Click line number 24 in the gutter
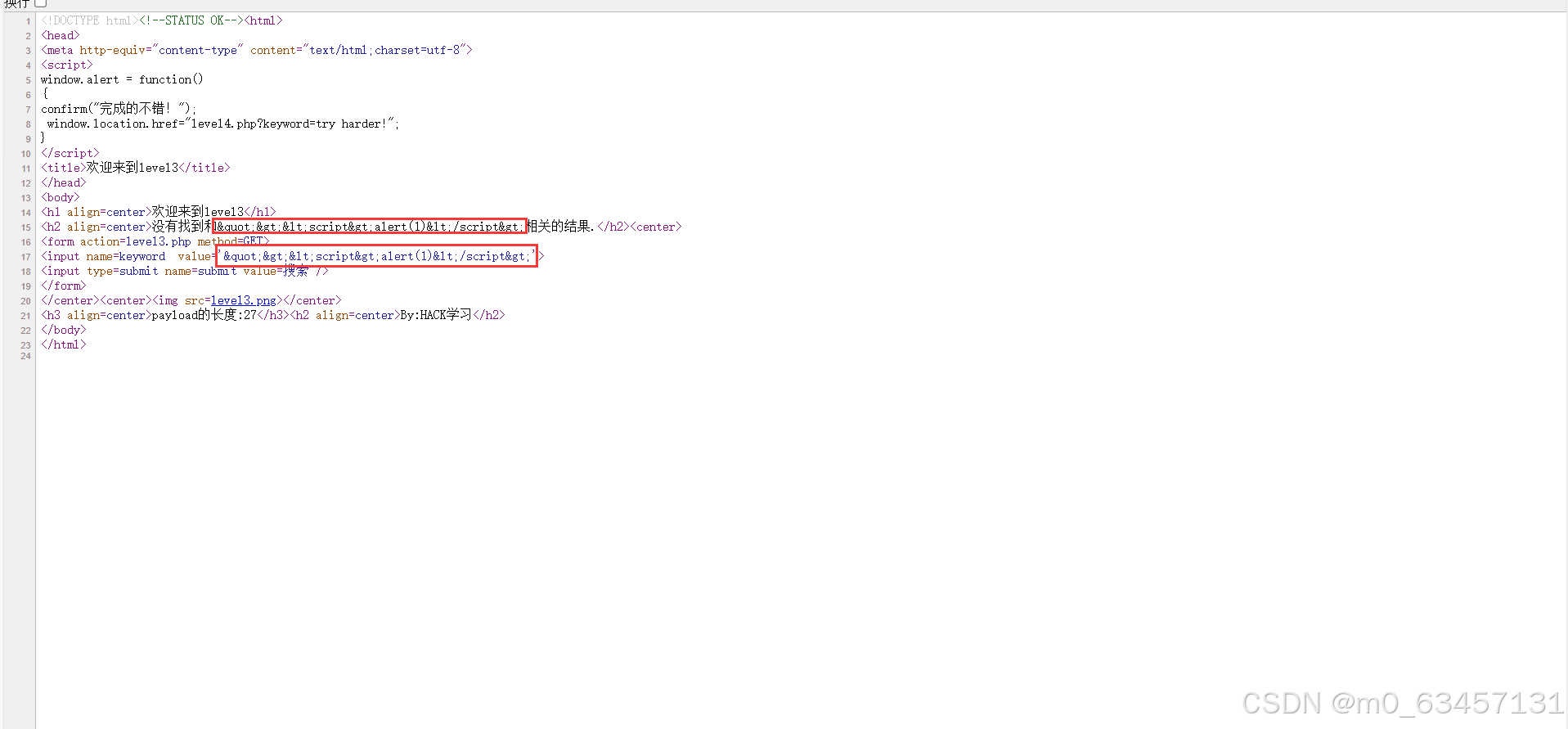Viewport: 1568px width, 729px height. pos(26,356)
